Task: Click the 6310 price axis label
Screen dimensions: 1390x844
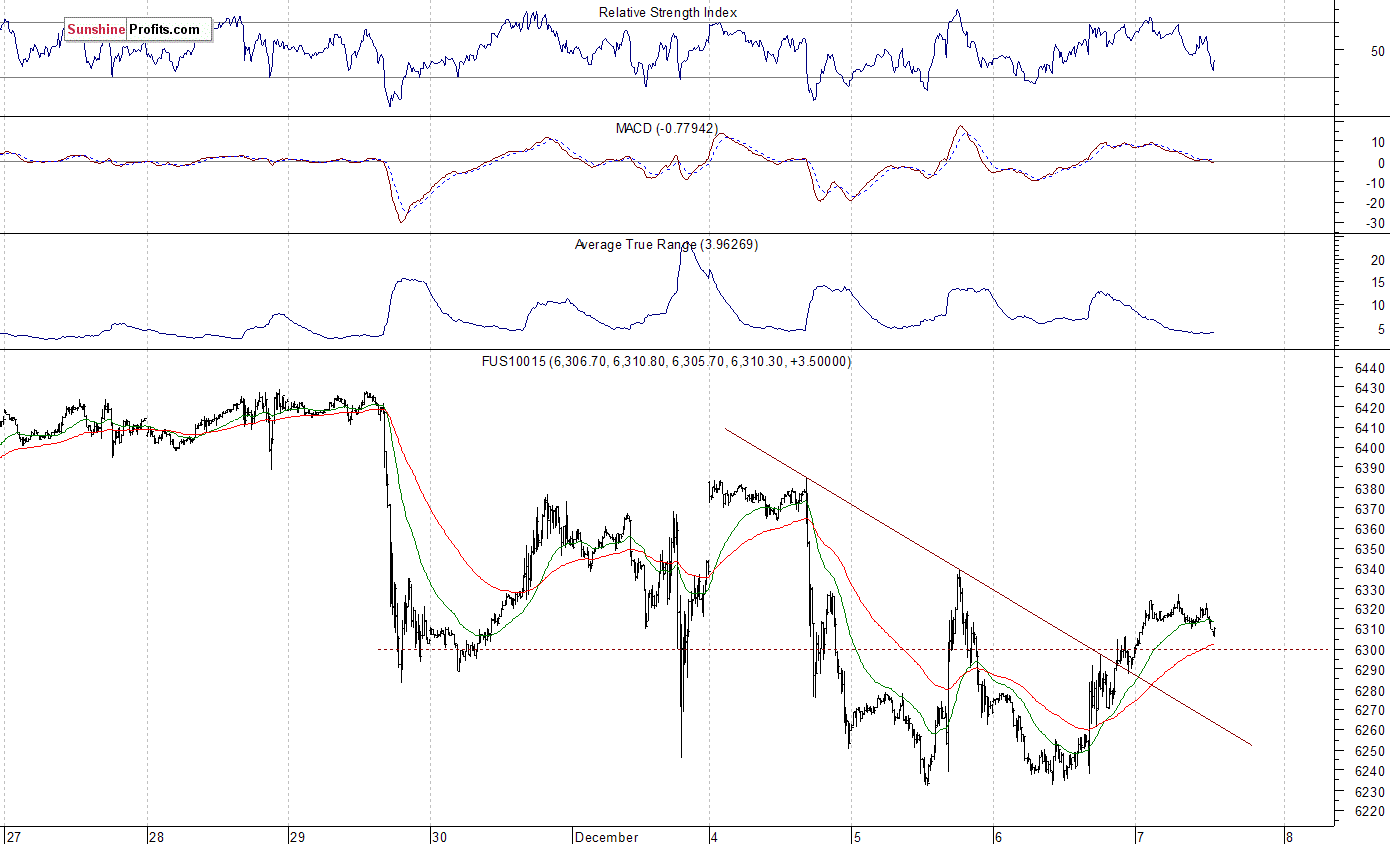Action: pyautogui.click(x=1370, y=629)
